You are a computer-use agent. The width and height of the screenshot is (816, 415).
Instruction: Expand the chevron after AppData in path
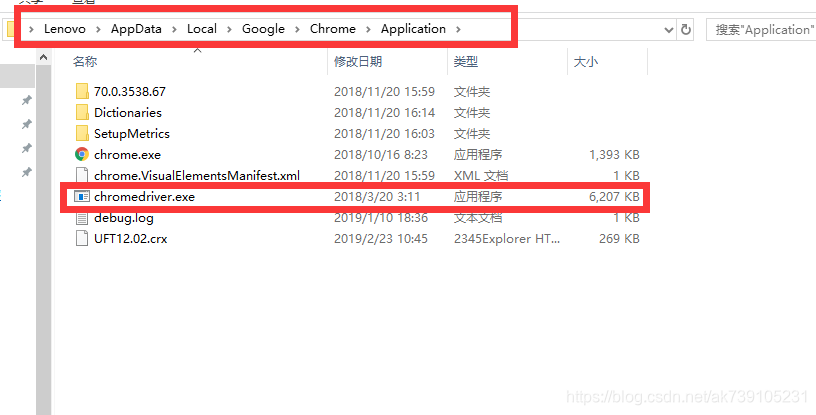[x=174, y=30]
